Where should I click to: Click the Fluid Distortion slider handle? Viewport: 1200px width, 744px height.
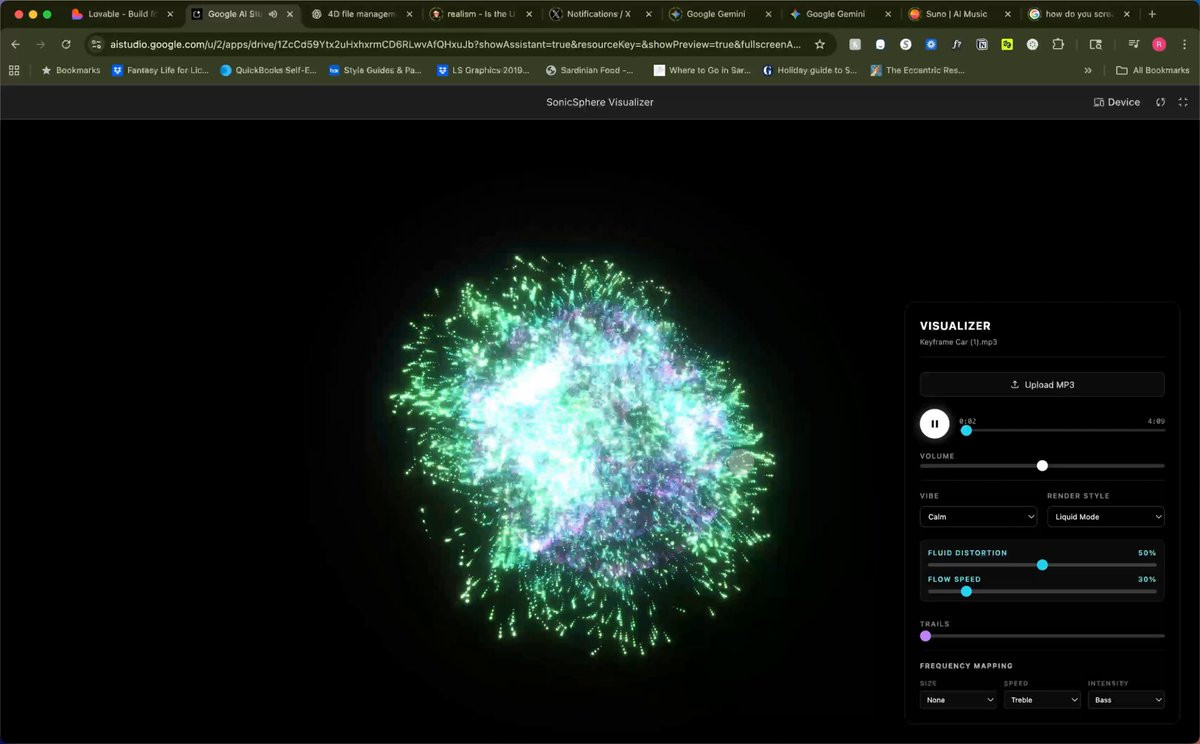[1042, 565]
